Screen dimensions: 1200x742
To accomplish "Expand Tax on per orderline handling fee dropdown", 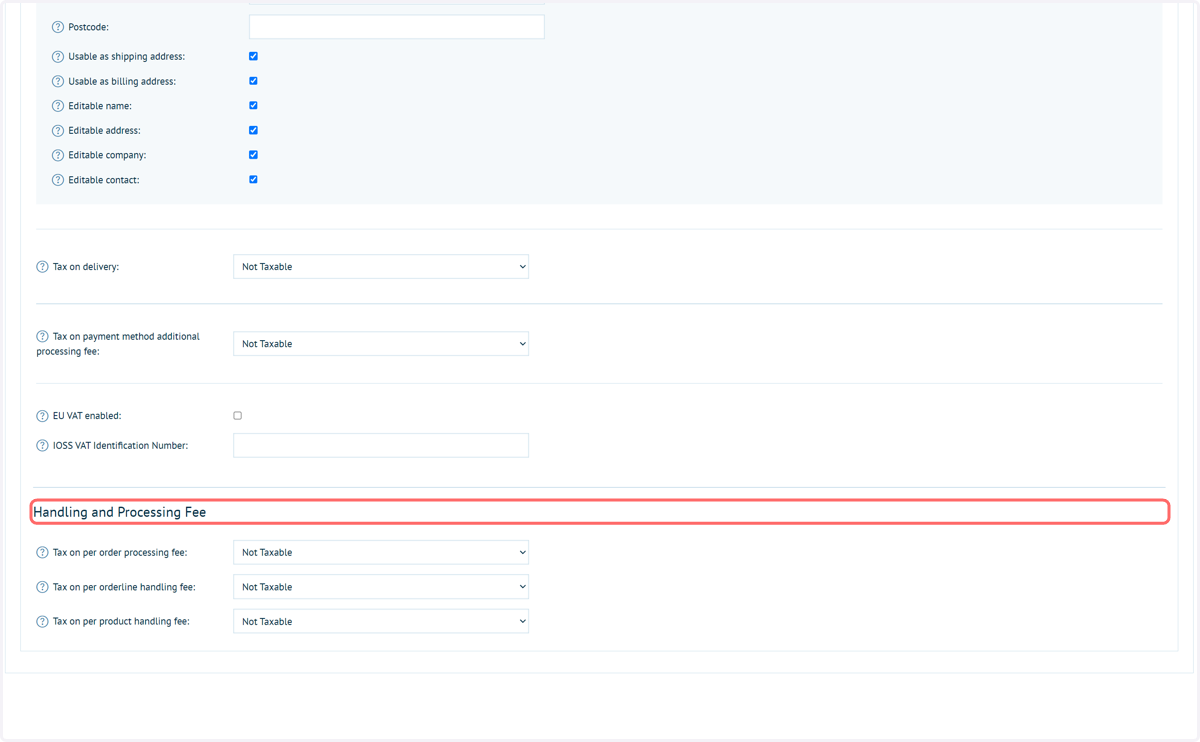I will click(381, 587).
